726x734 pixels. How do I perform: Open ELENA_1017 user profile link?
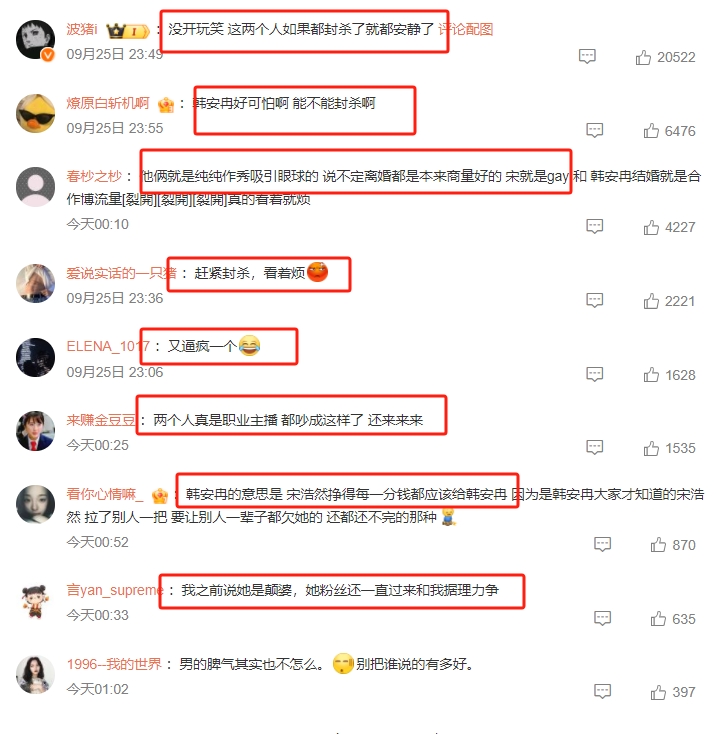[108, 346]
